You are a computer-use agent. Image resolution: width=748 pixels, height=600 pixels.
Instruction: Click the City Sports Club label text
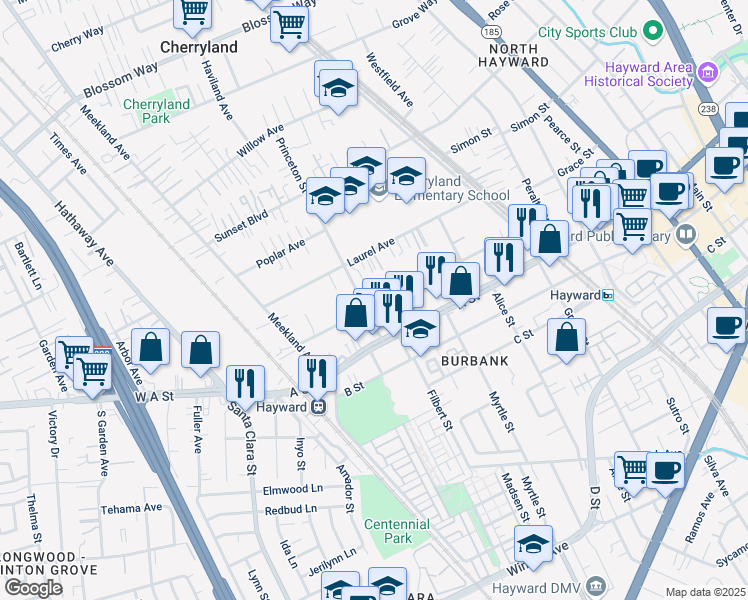coord(587,32)
